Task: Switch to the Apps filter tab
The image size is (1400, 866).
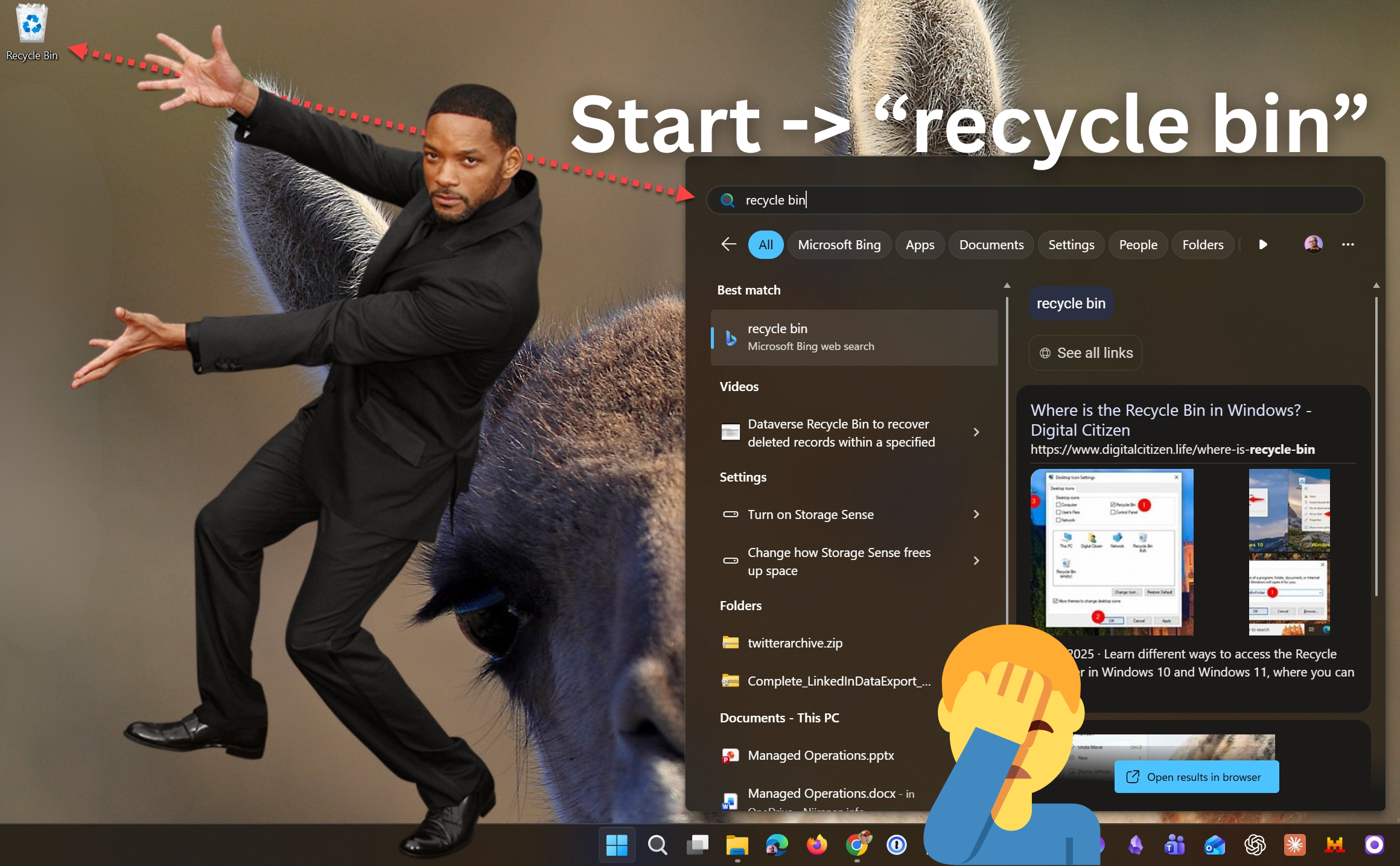Action: tap(919, 245)
